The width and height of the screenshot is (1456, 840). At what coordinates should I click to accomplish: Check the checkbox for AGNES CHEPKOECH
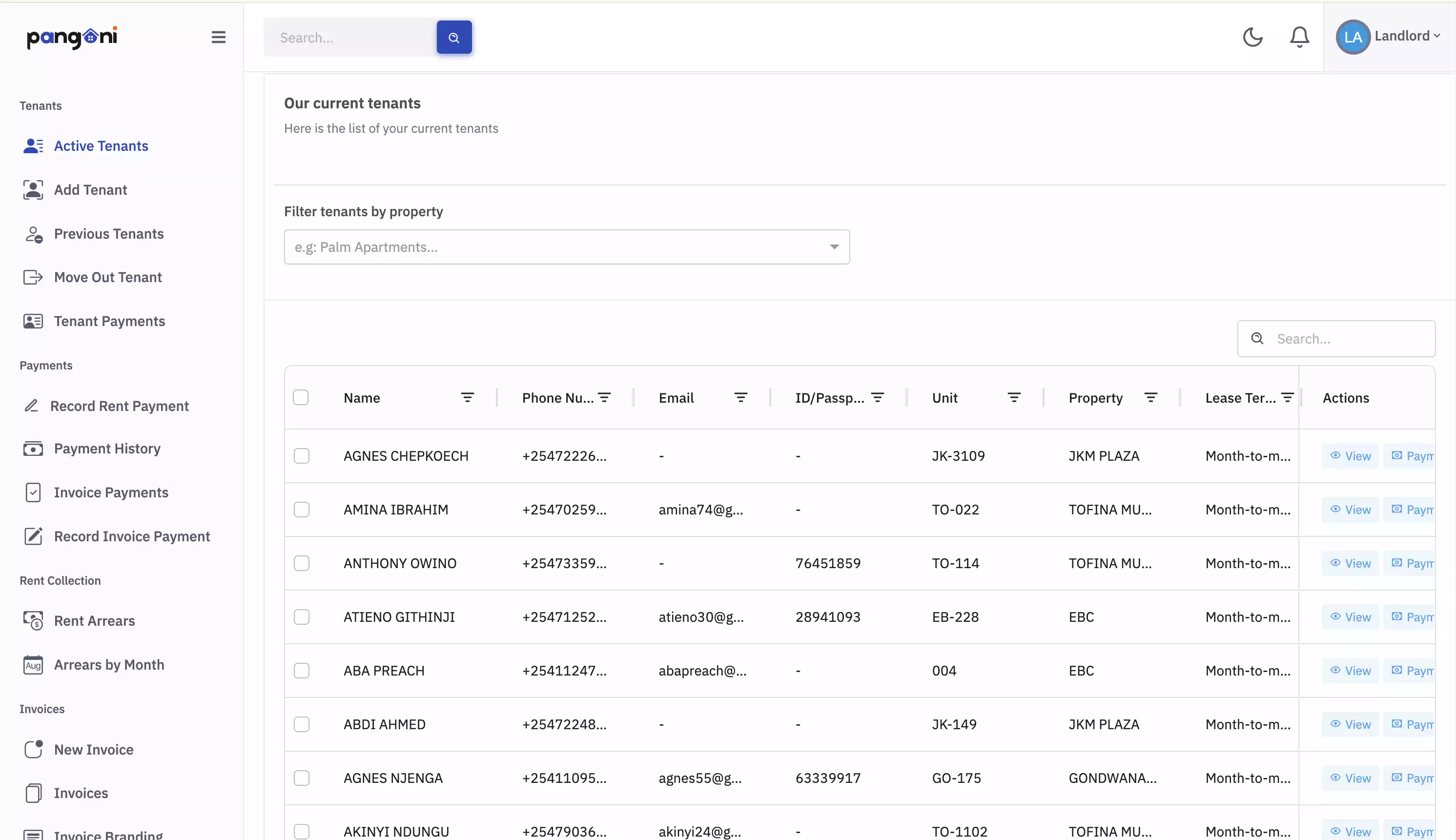302,455
